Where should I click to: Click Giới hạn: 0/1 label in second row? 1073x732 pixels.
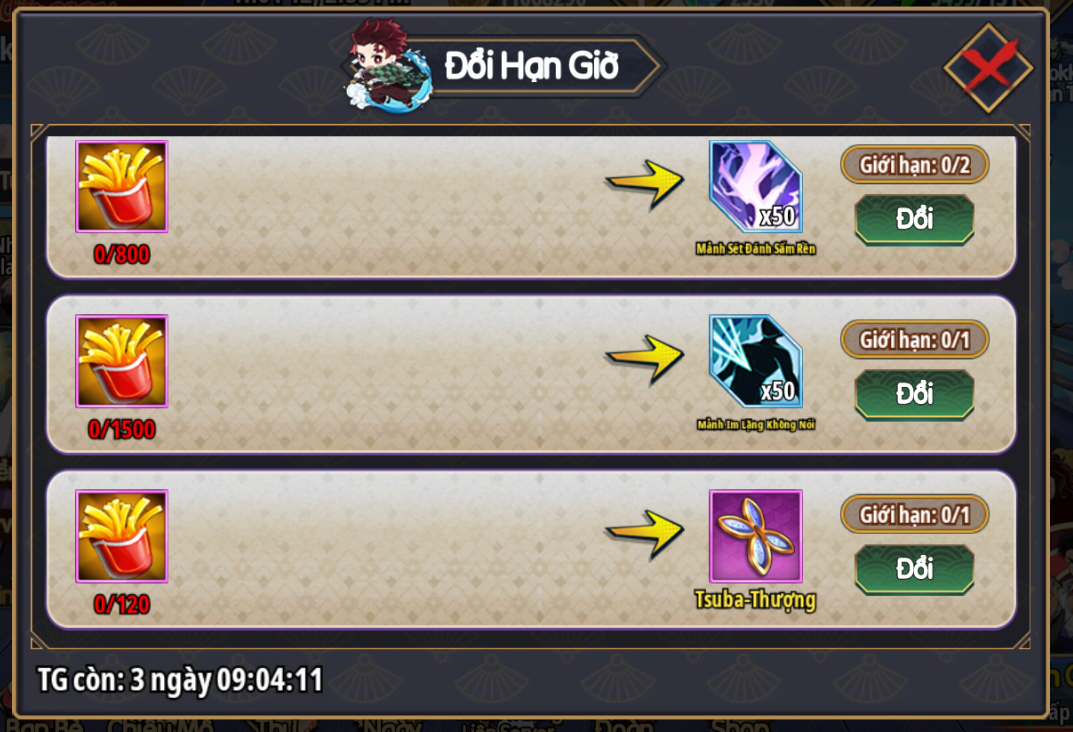pyautogui.click(x=914, y=339)
